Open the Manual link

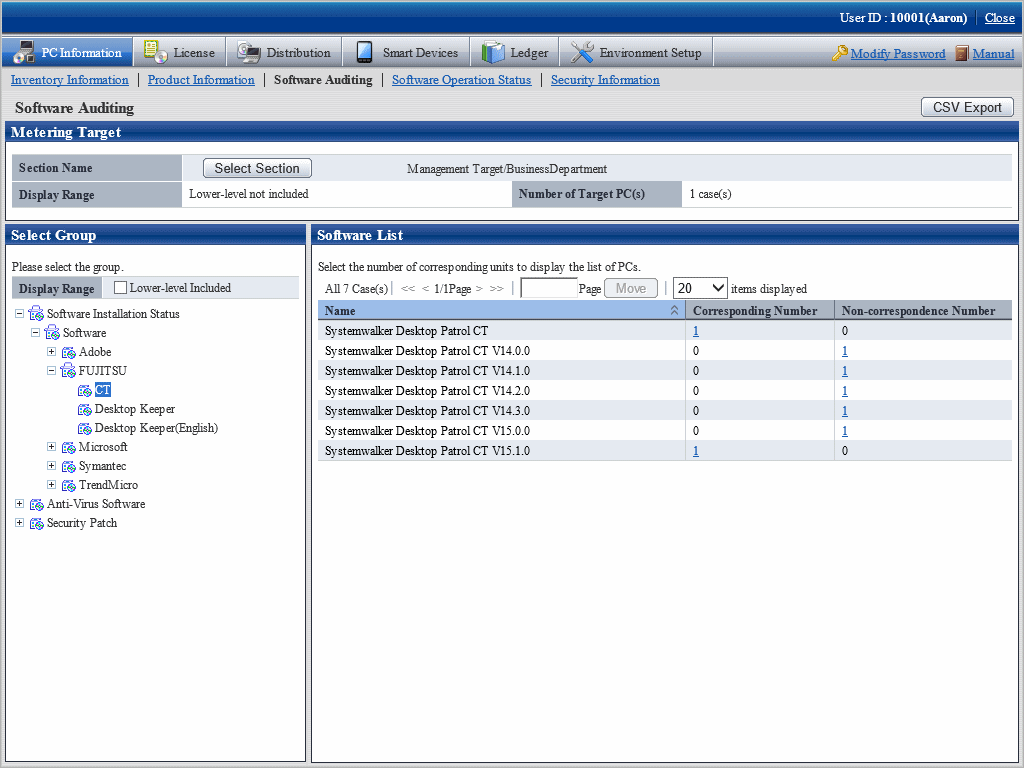[x=993, y=54]
